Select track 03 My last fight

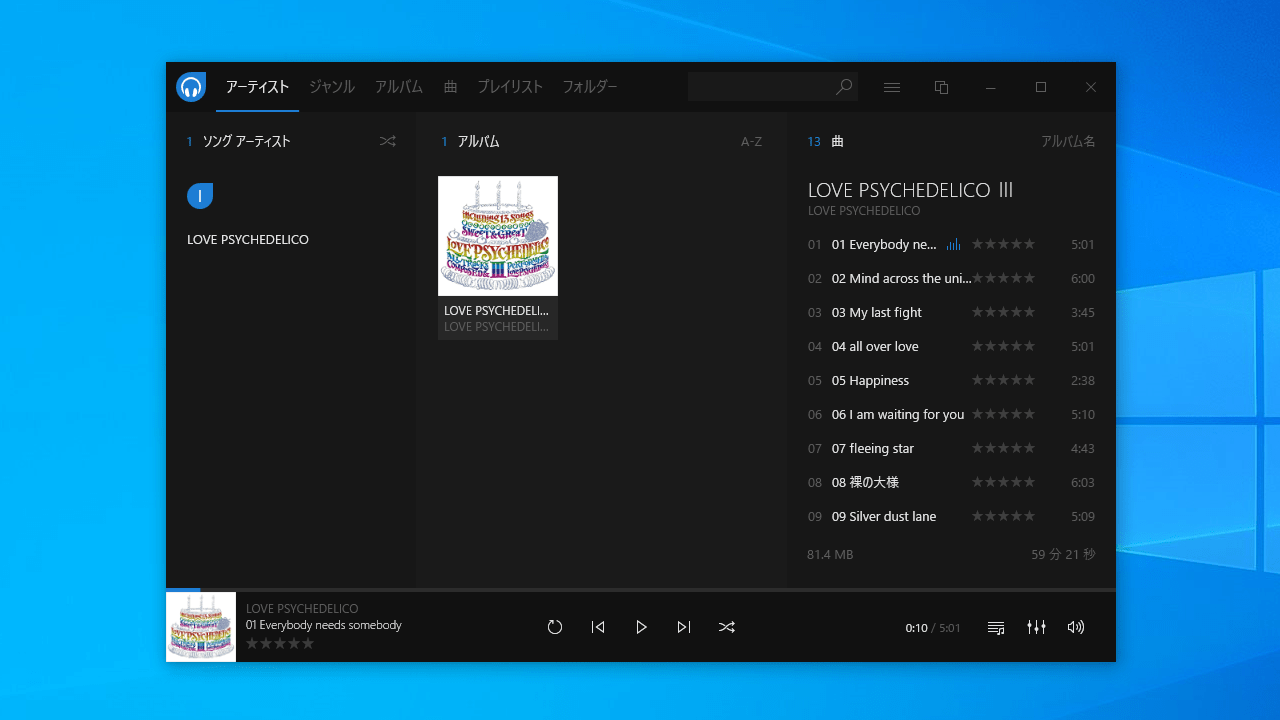tap(951, 312)
